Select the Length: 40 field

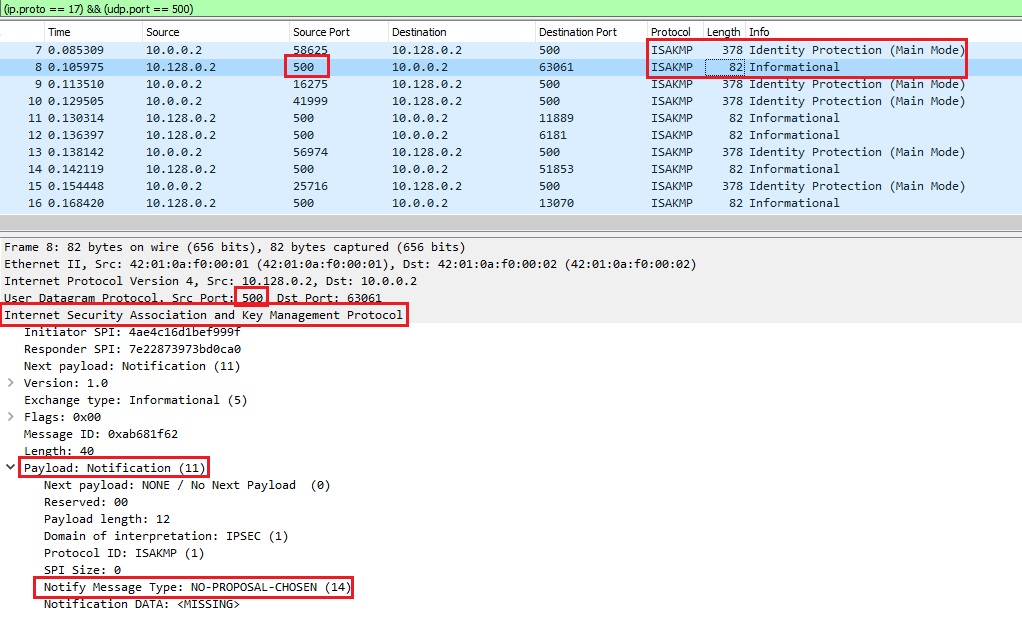pyautogui.click(x=59, y=451)
